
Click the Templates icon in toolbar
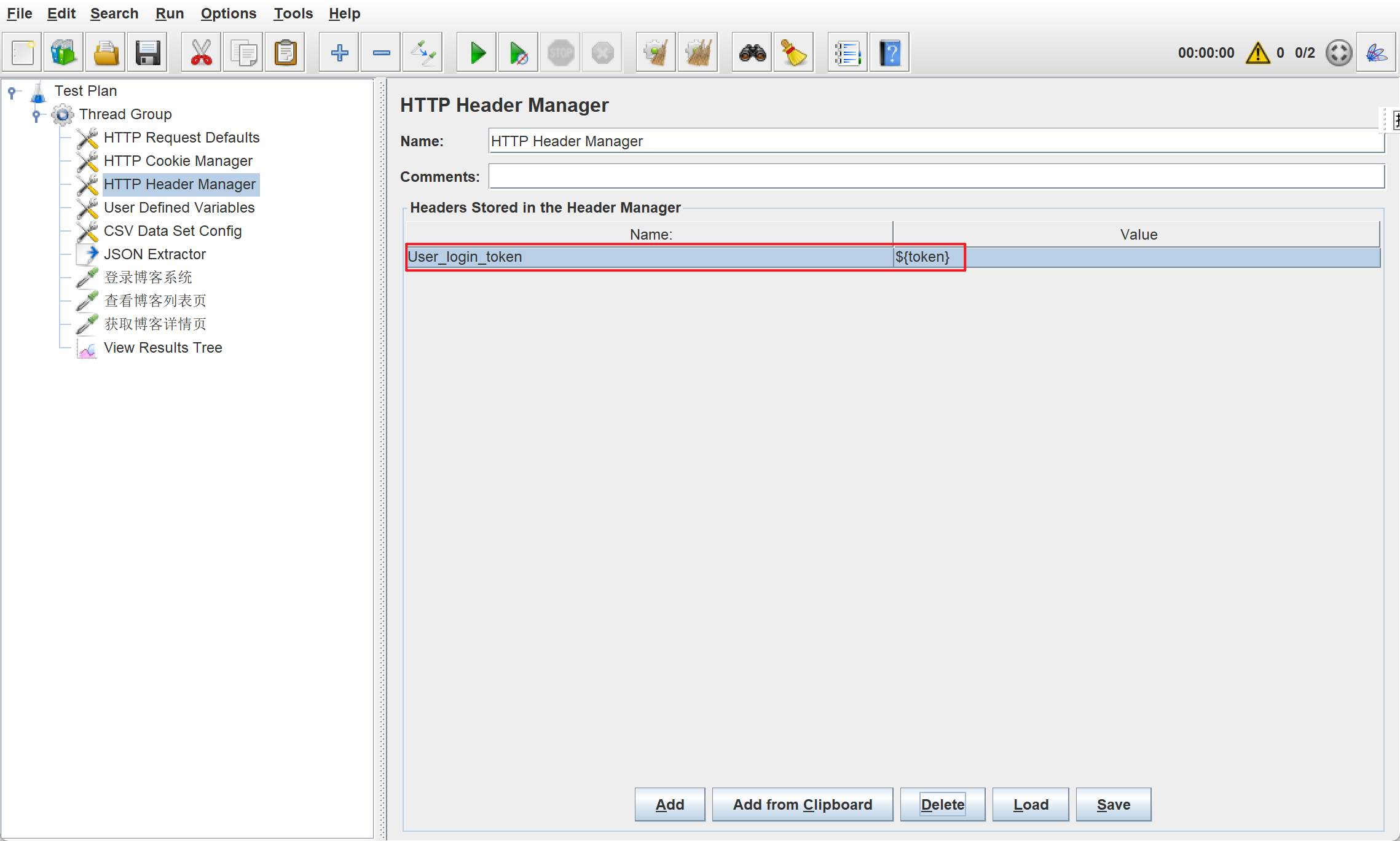pyautogui.click(x=63, y=53)
